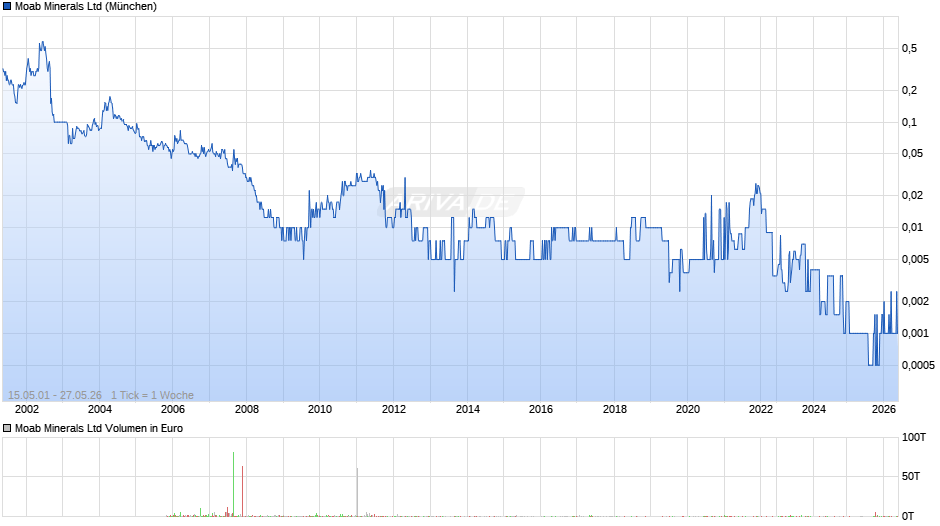The image size is (940, 526).
Task: Click the 2016 x-axis label
Action: click(x=541, y=409)
